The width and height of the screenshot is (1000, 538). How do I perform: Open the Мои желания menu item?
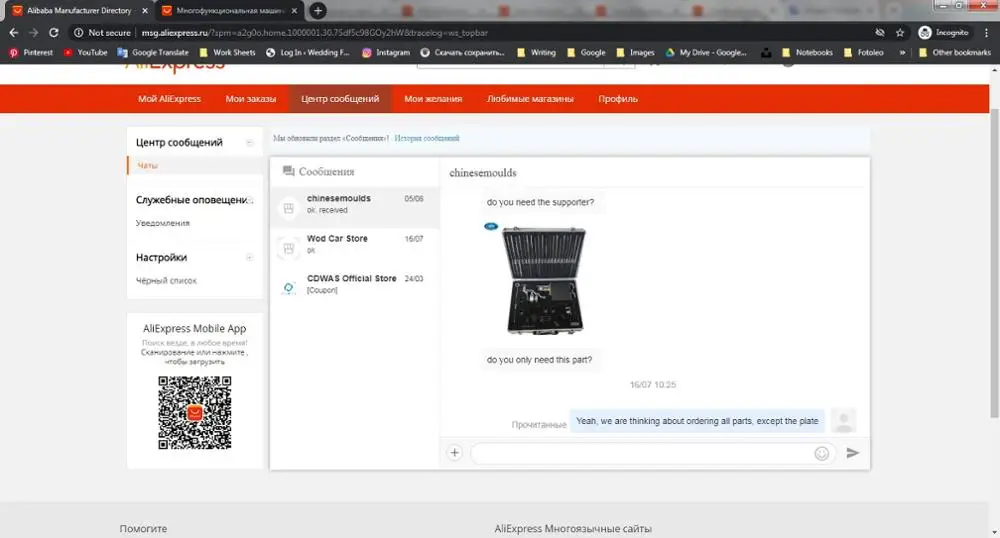433,99
